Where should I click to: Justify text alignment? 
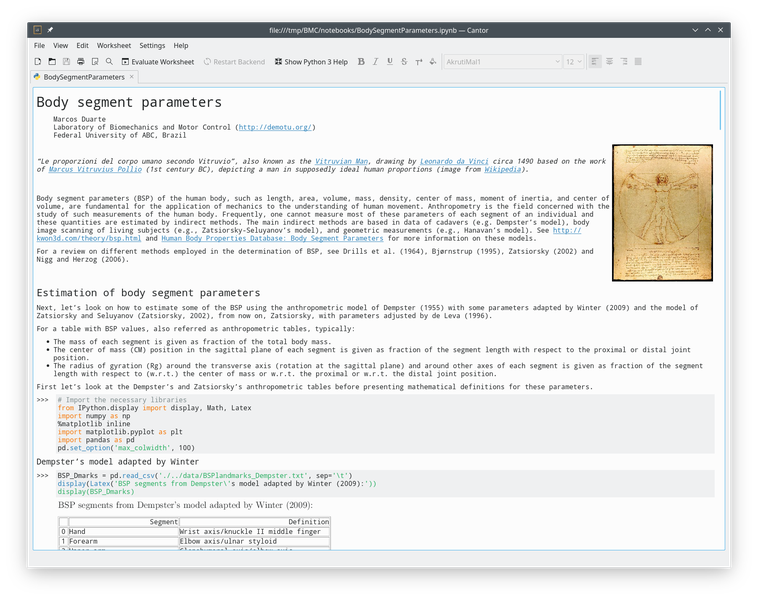tap(638, 61)
